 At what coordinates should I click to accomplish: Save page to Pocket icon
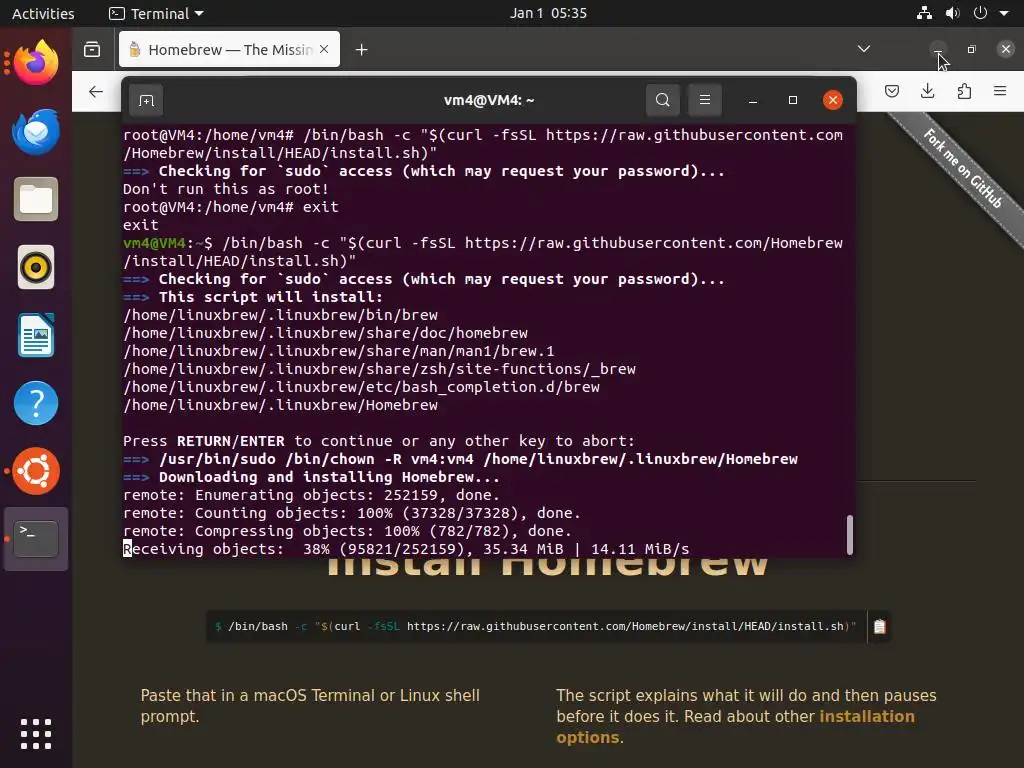(x=892, y=91)
